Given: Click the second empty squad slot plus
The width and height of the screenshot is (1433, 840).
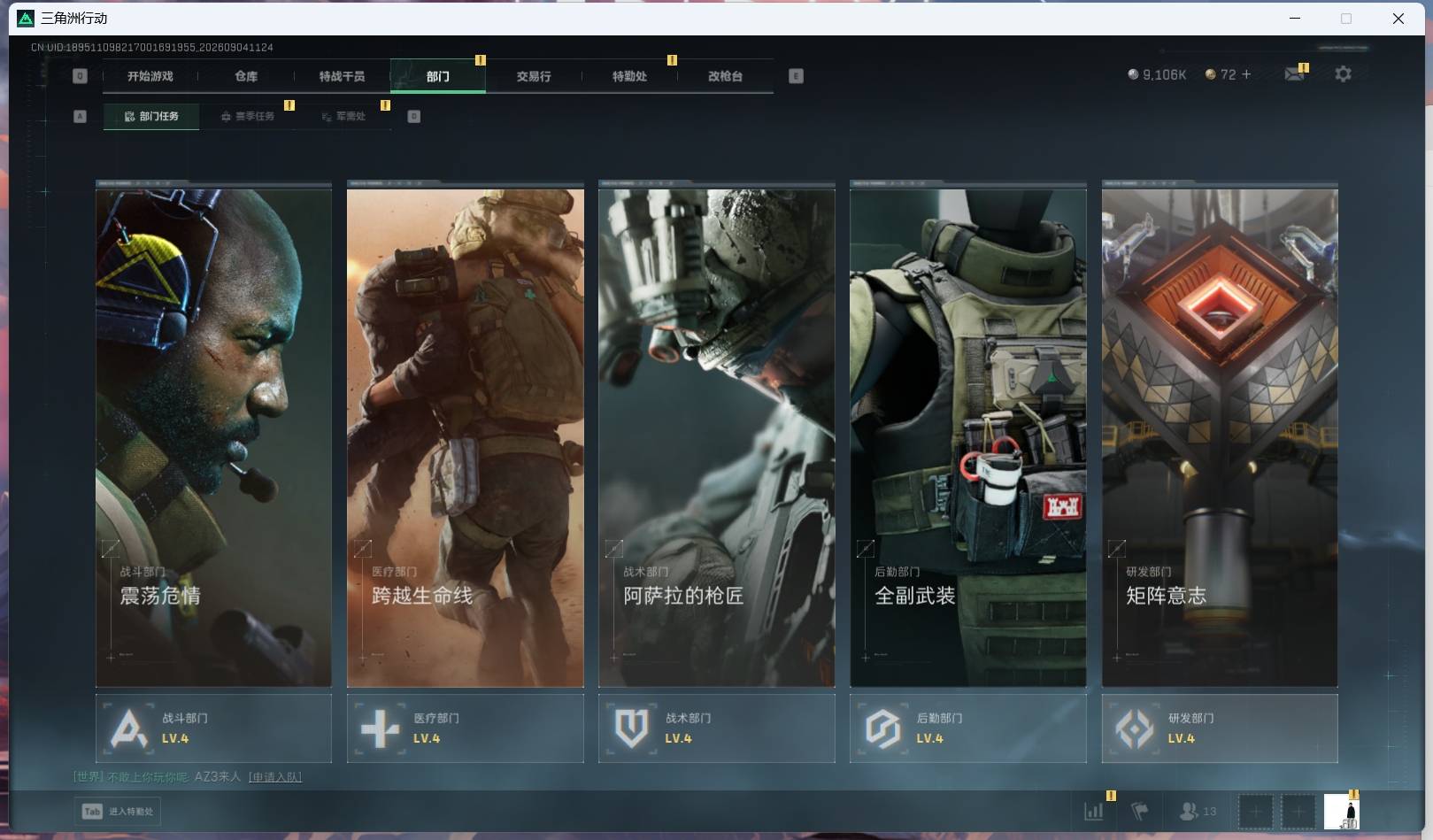Looking at the screenshot, I should point(1298,811).
